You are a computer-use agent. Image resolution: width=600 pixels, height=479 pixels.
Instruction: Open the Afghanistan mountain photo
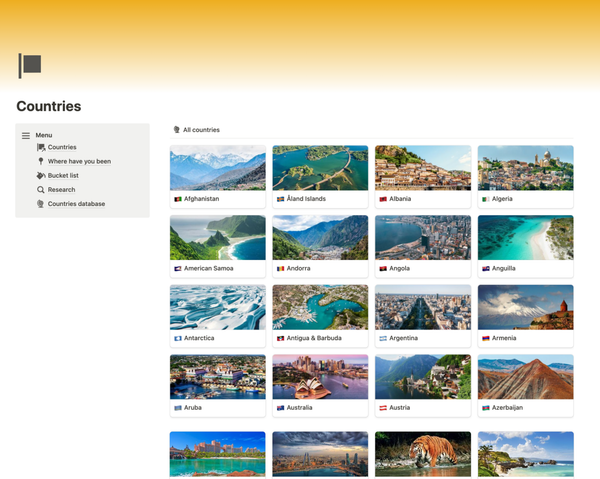218,168
